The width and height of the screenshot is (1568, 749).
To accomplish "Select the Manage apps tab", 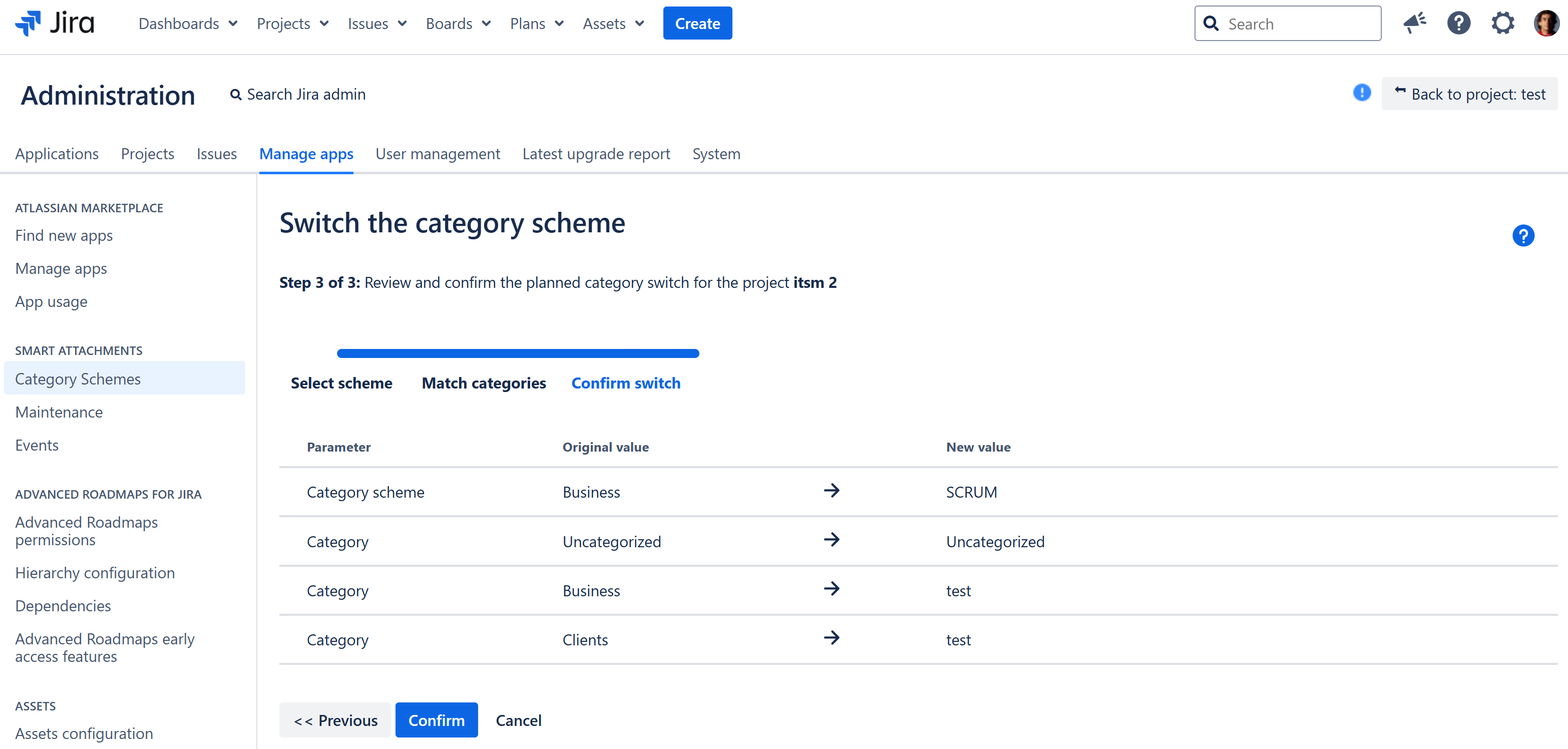I will [306, 154].
